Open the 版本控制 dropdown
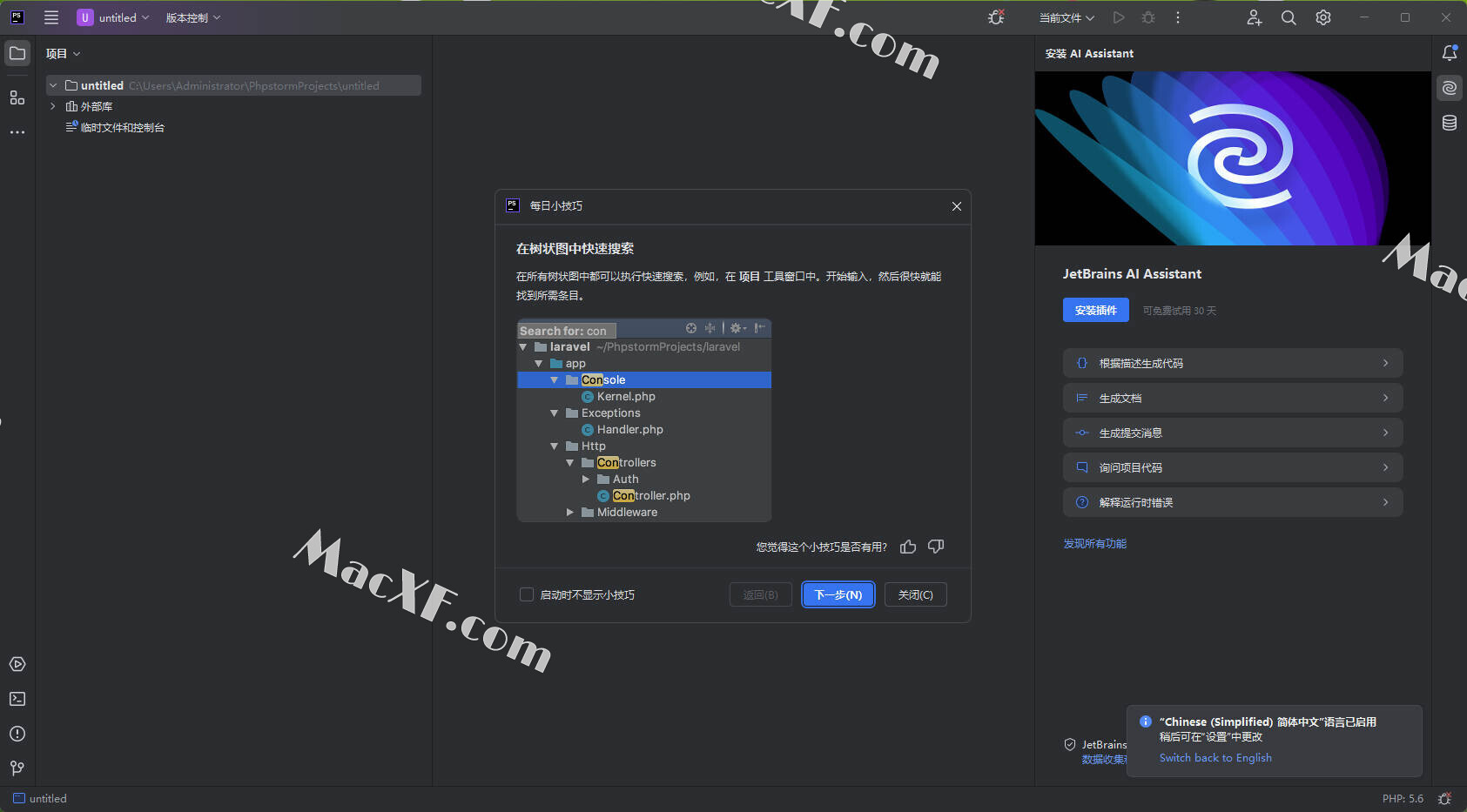The image size is (1467, 812). point(193,17)
